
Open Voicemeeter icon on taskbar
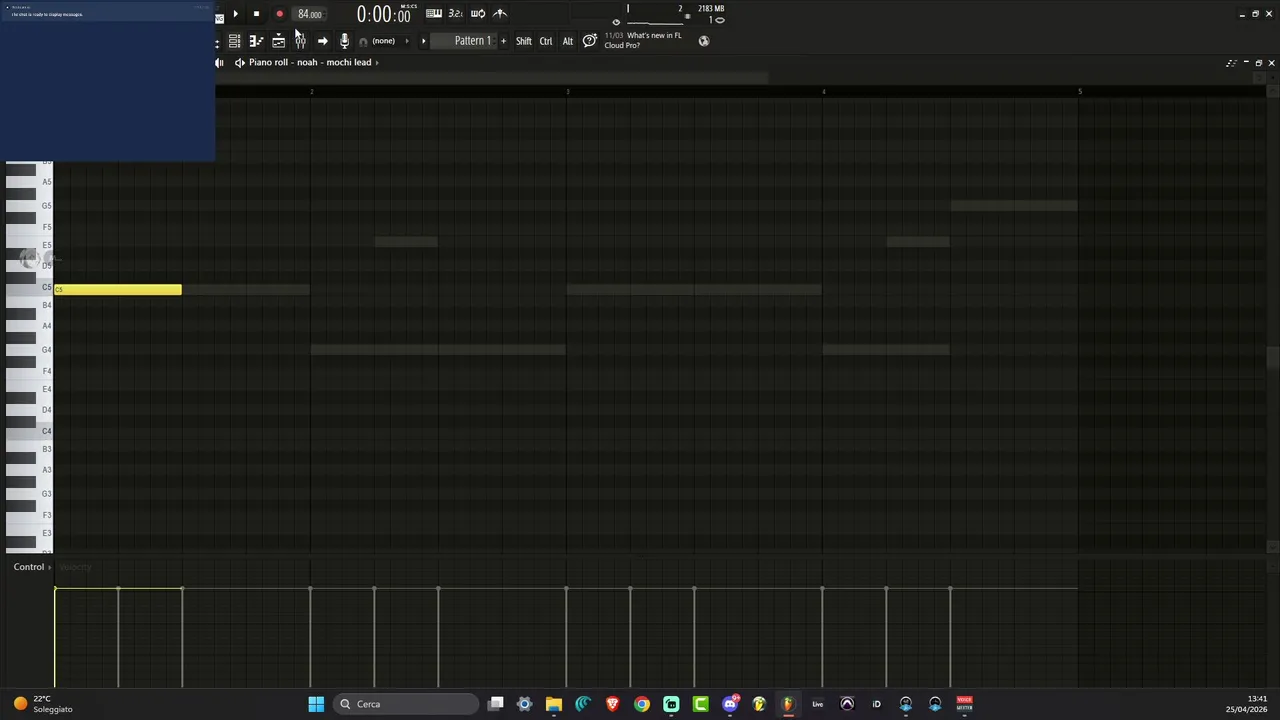point(964,704)
